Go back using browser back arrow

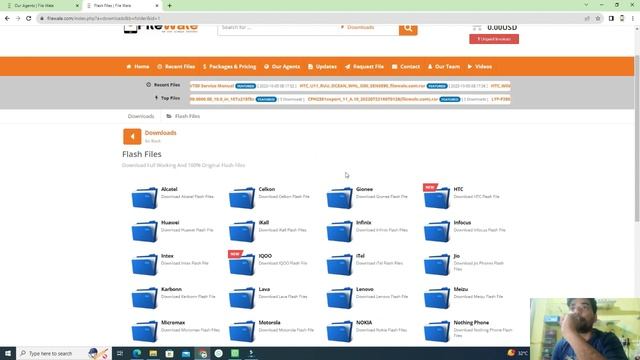tap(7, 18)
